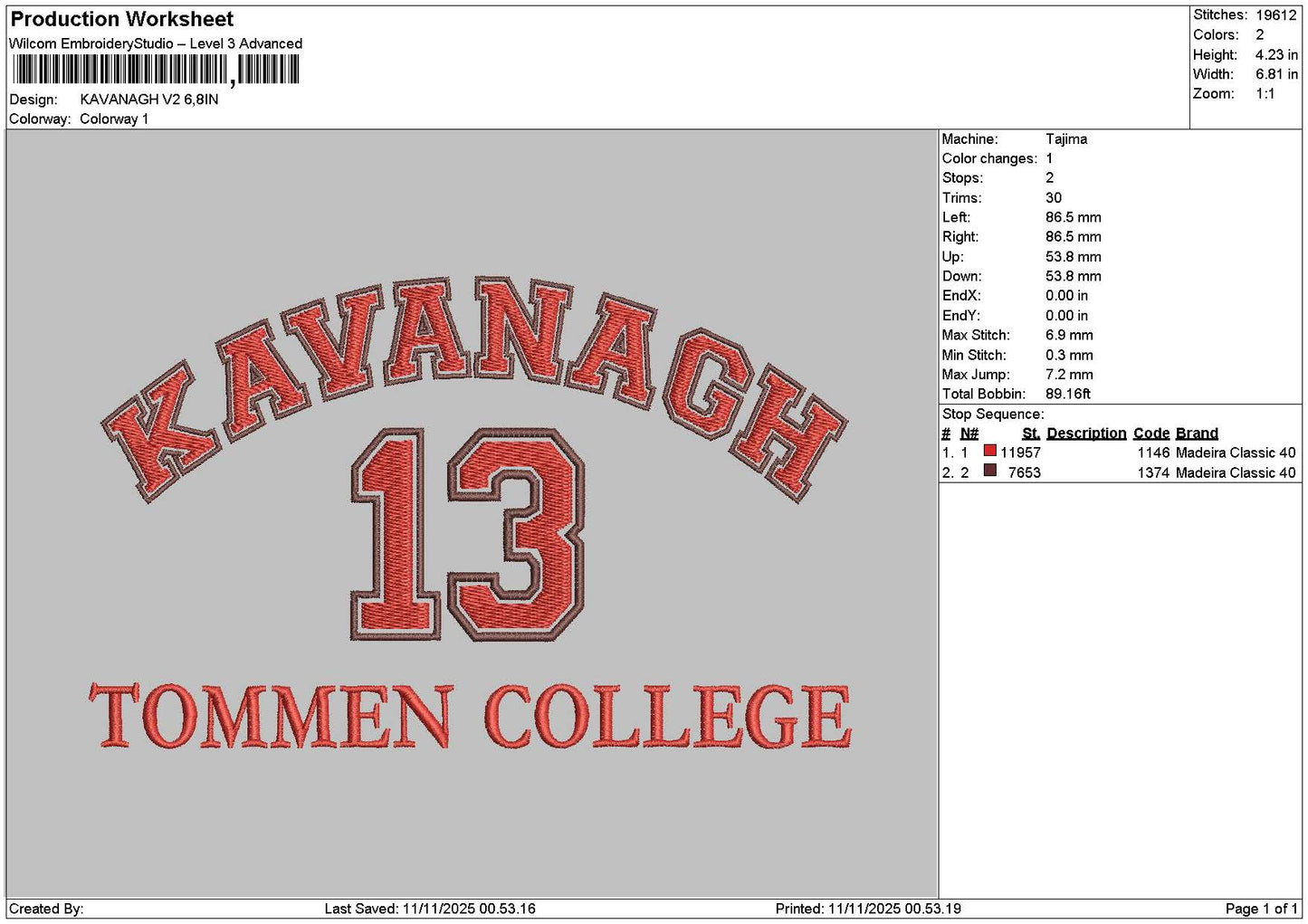Click the 'Page 1 of 1' footer text
Image resolution: width=1308 pixels, height=924 pixels.
point(1262,910)
